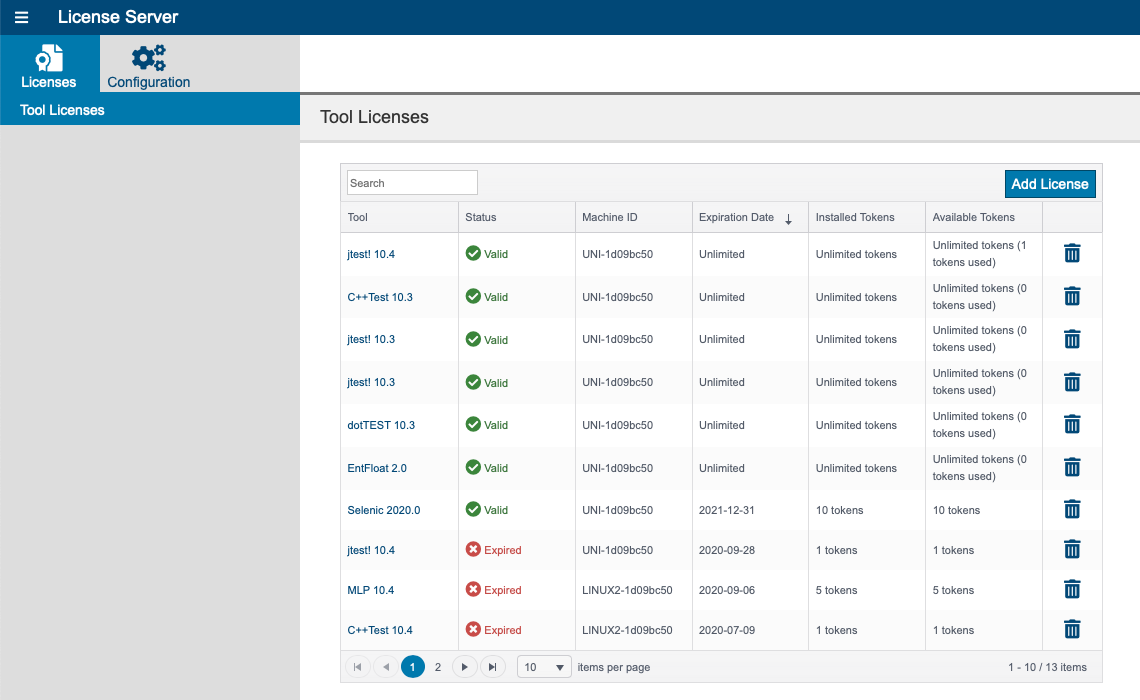This screenshot has width=1140, height=700.
Task: Select Tool Licenses in the sidebar
Action: tap(150, 110)
